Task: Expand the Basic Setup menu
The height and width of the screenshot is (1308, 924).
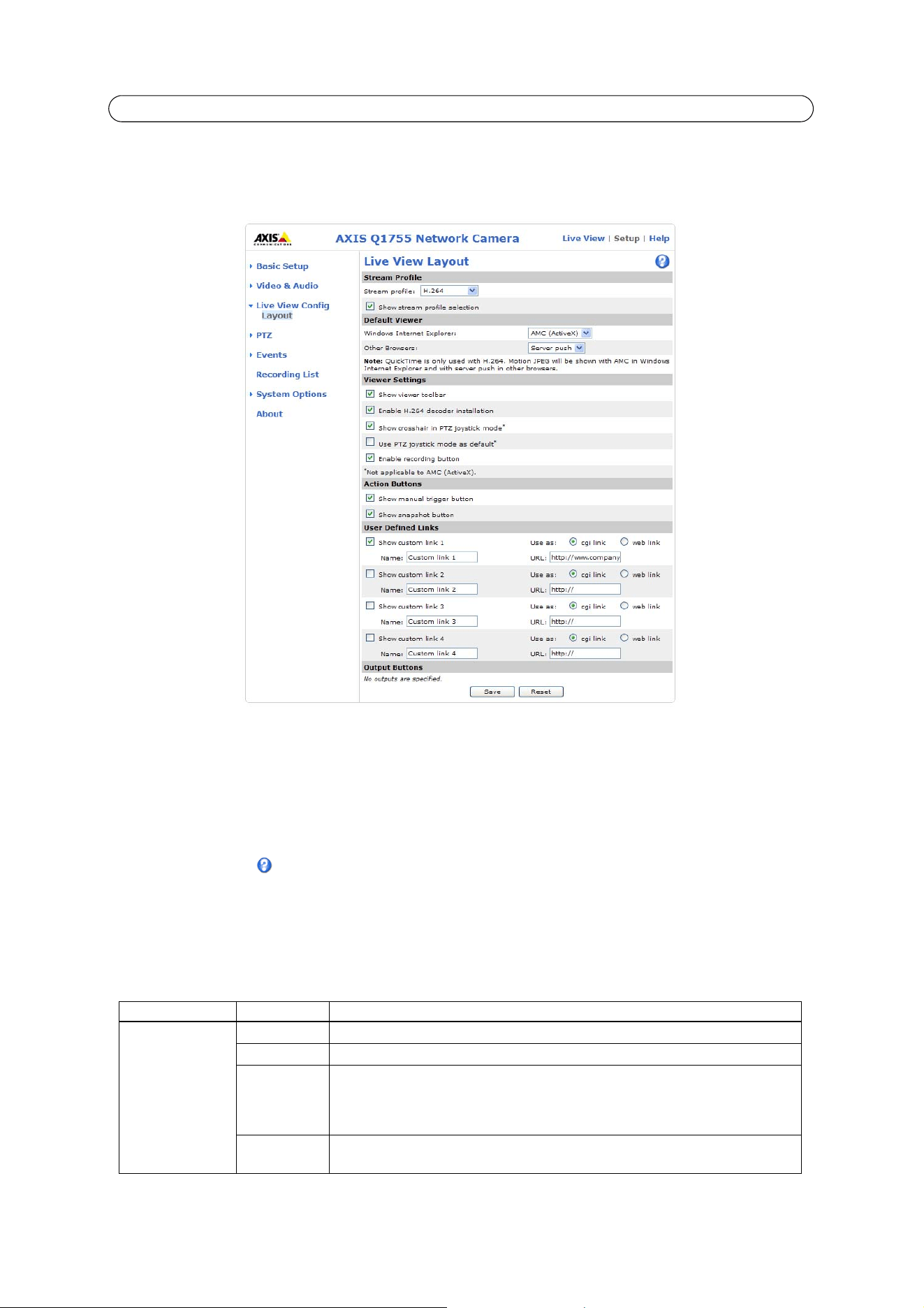Action: click(282, 266)
